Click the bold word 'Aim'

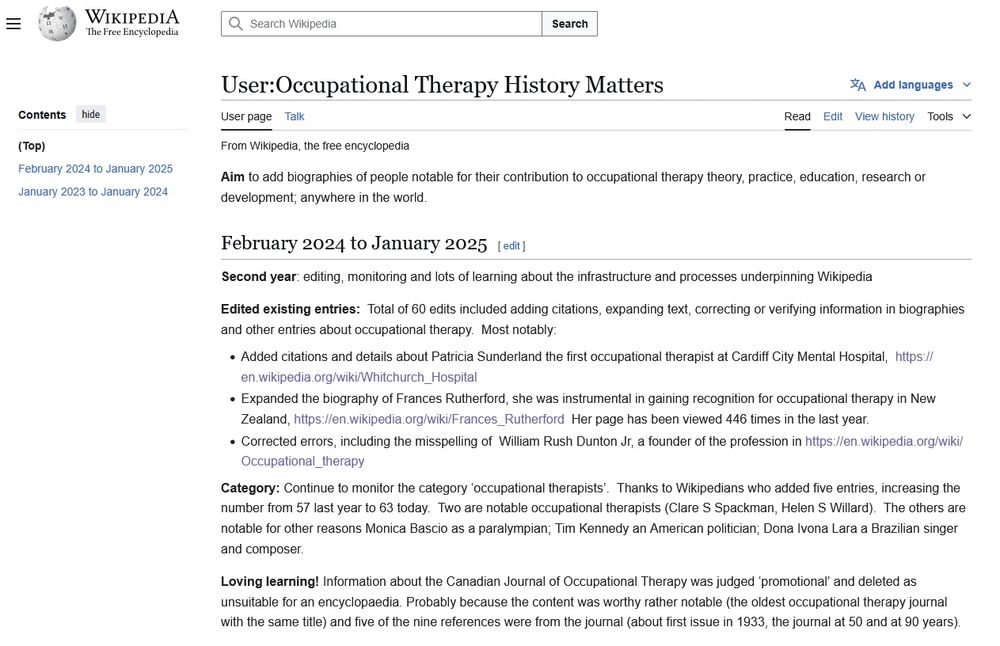click(x=233, y=177)
